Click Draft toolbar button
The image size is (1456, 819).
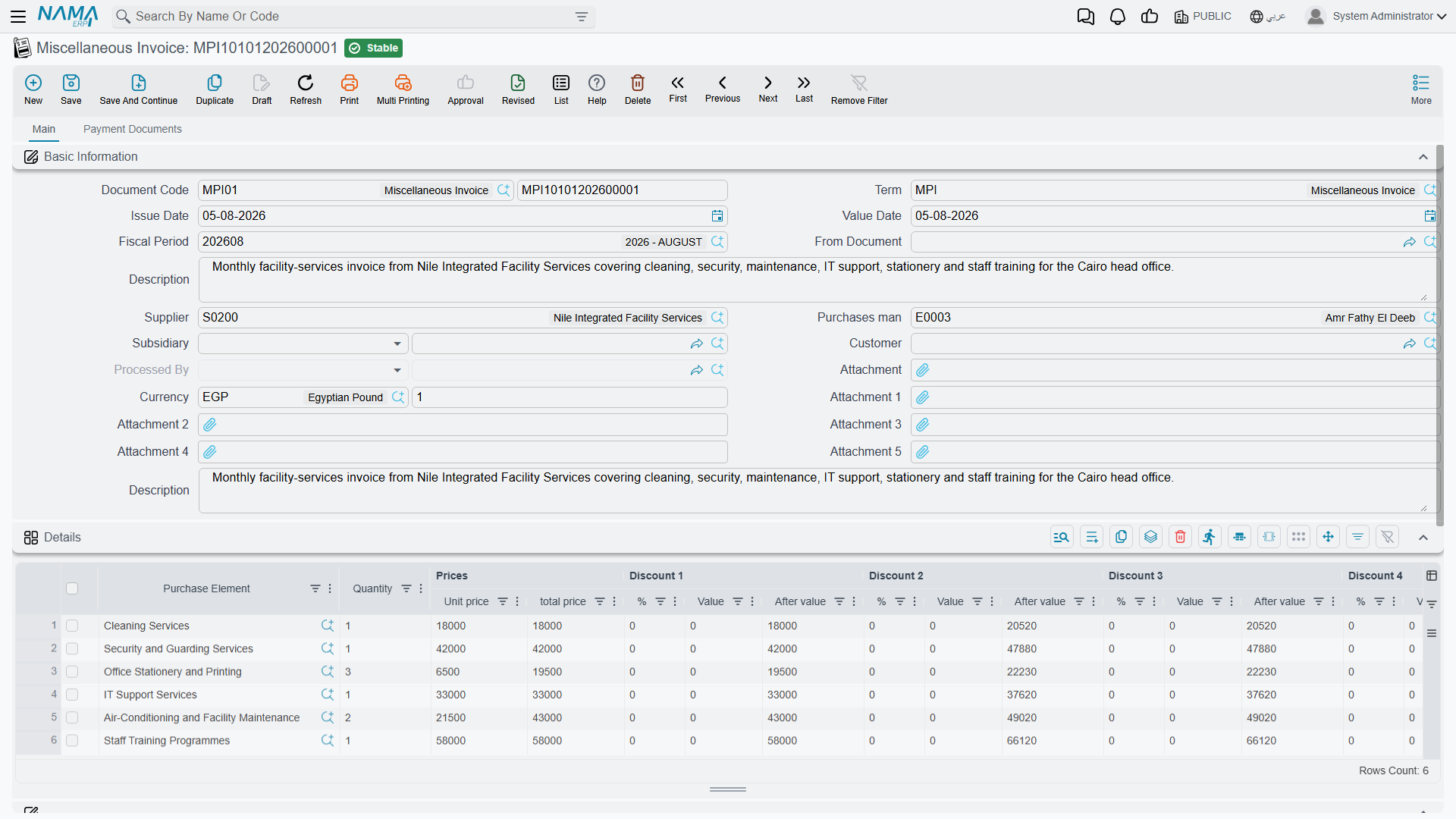point(262,89)
